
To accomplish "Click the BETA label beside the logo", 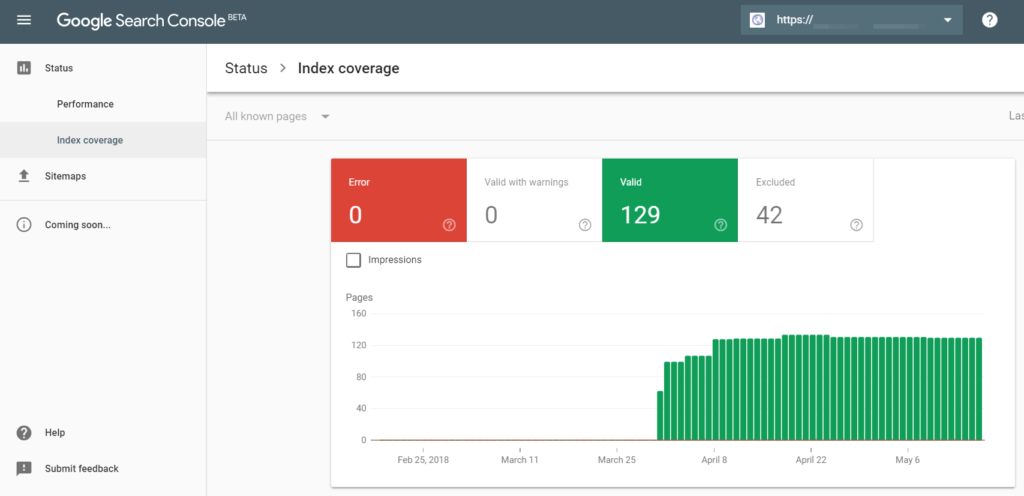I will [237, 16].
